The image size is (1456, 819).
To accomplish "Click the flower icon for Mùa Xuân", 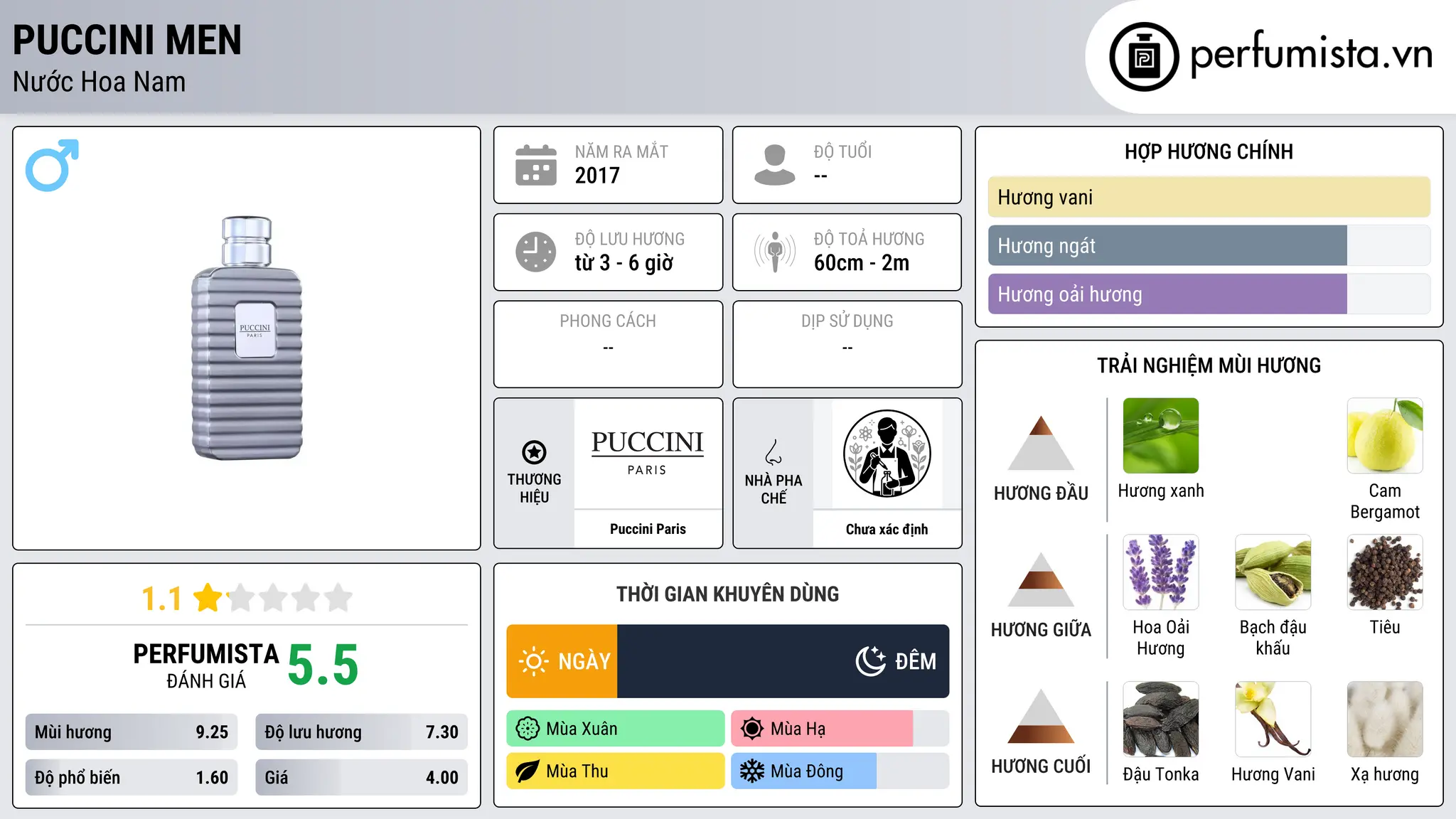I will [x=528, y=729].
